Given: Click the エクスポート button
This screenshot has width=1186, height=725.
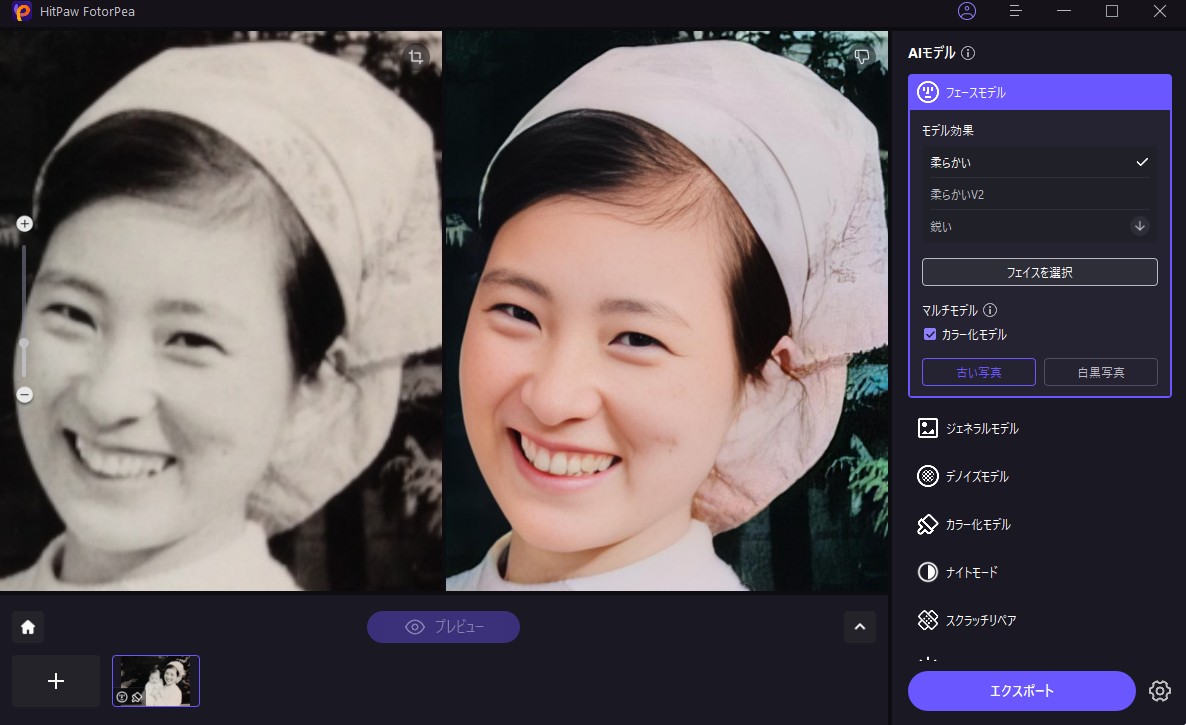Looking at the screenshot, I should coord(1021,691).
